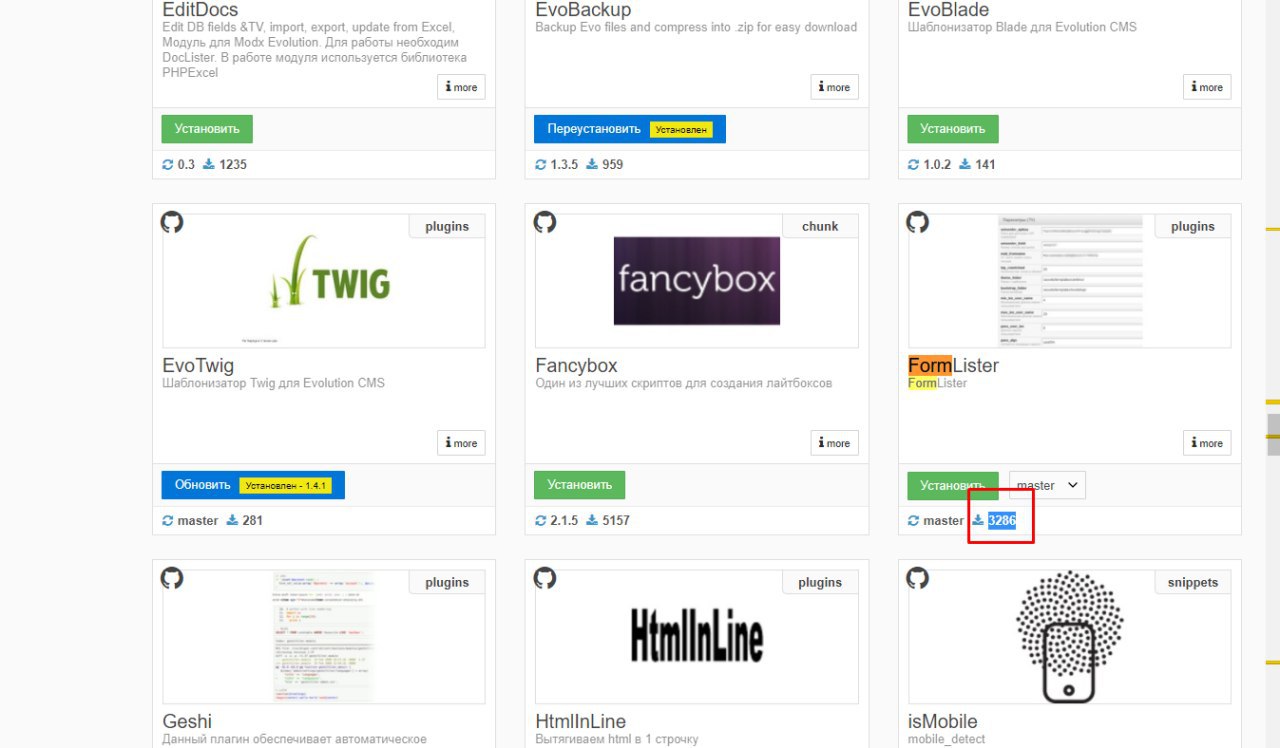The width and height of the screenshot is (1280, 748).
Task: Click download icon next to 959
Action: point(592,164)
